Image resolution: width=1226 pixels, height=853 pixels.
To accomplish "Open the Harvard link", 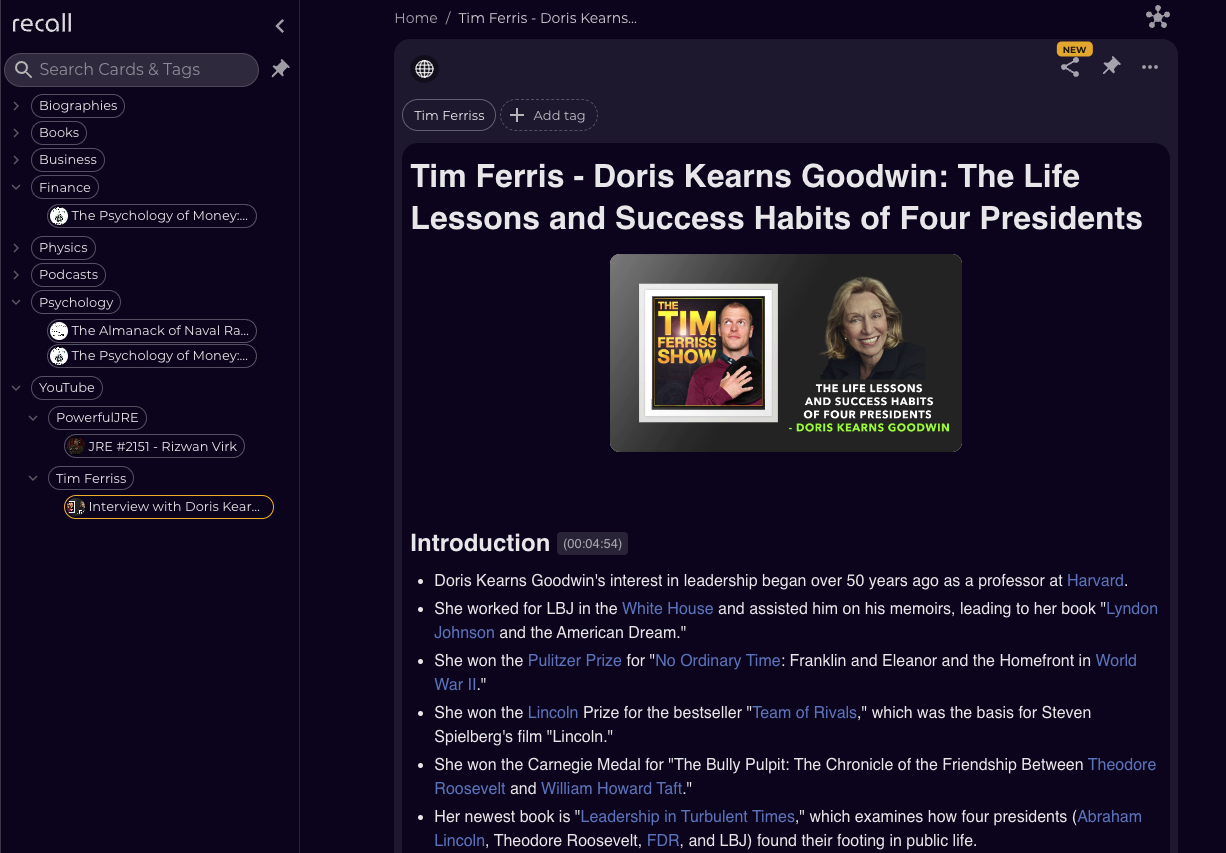I will 1096,580.
